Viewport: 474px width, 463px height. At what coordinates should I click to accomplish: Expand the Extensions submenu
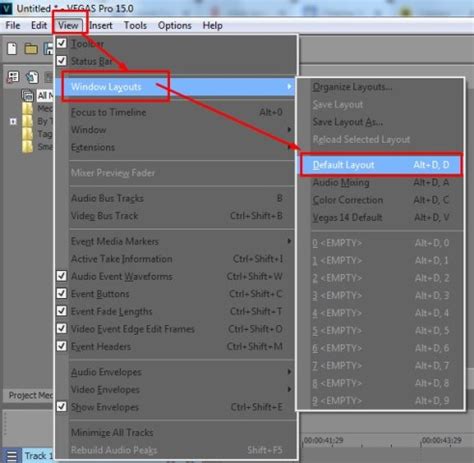(175, 147)
